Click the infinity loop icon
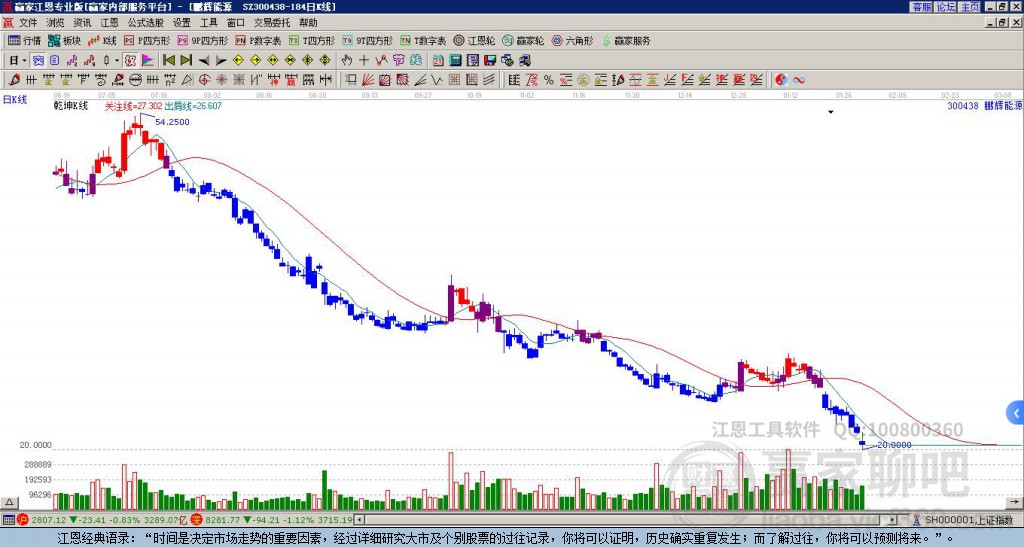 (x=799, y=80)
